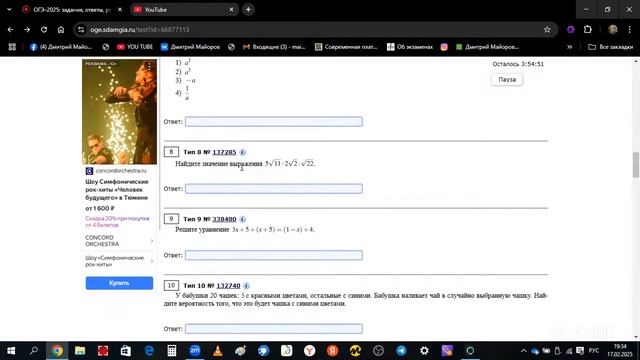The image size is (640, 360).
Task: Click the info icon next to task 137285
Action: [x=242, y=152]
